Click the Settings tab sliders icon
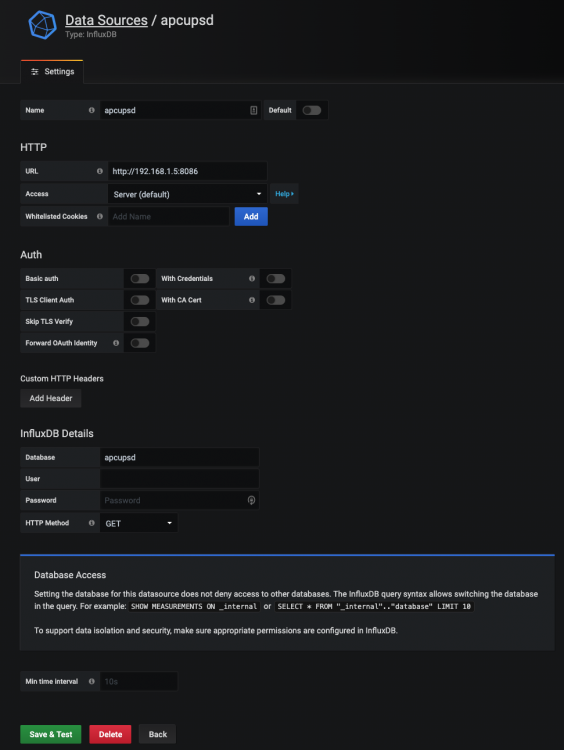 [x=35, y=72]
